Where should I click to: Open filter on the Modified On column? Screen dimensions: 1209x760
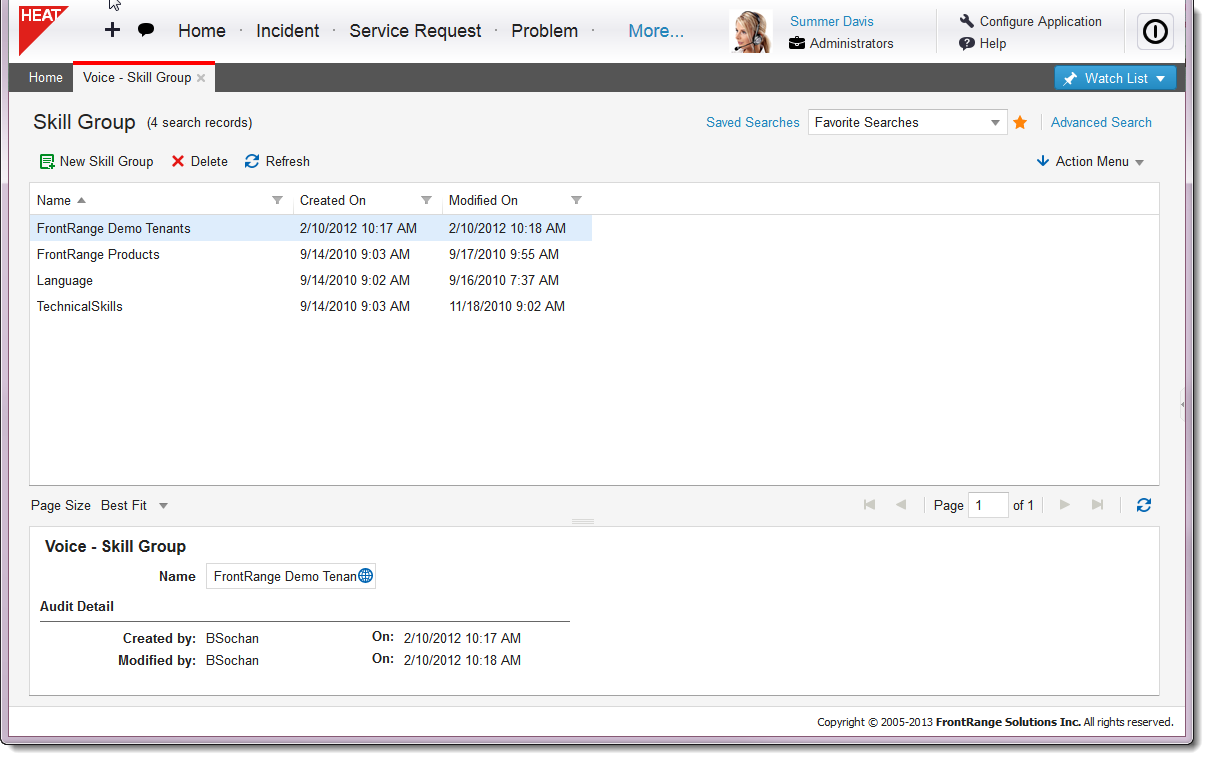click(x=576, y=201)
